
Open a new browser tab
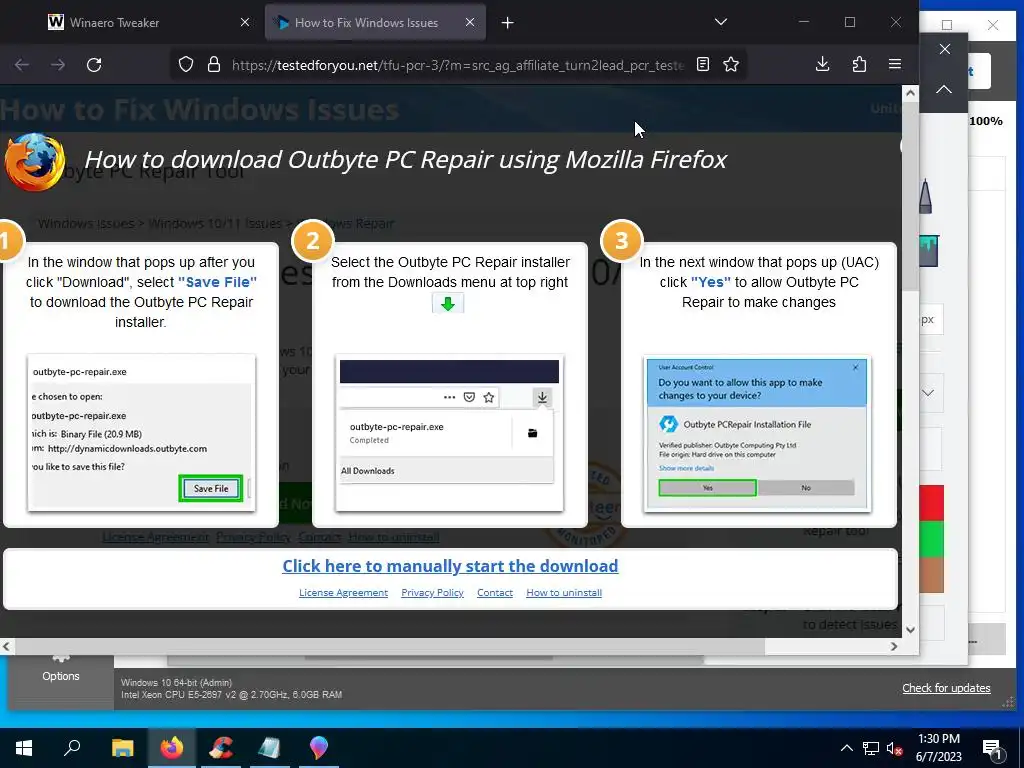pyautogui.click(x=507, y=23)
